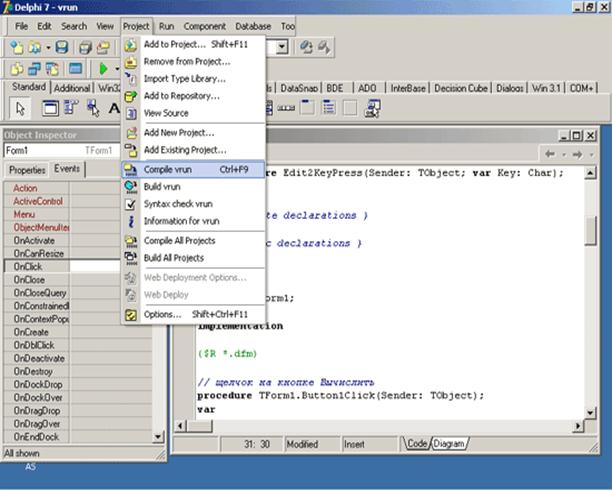Open the dropdown arrow next to Open icon
The image size is (612, 491).
click(48, 47)
